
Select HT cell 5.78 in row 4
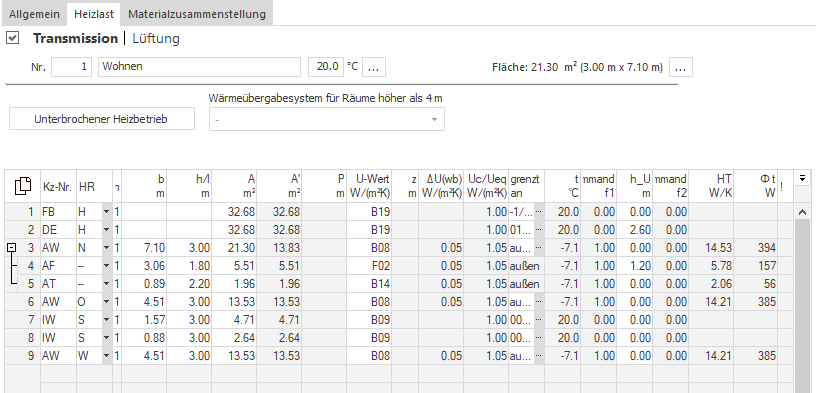[x=710, y=266]
